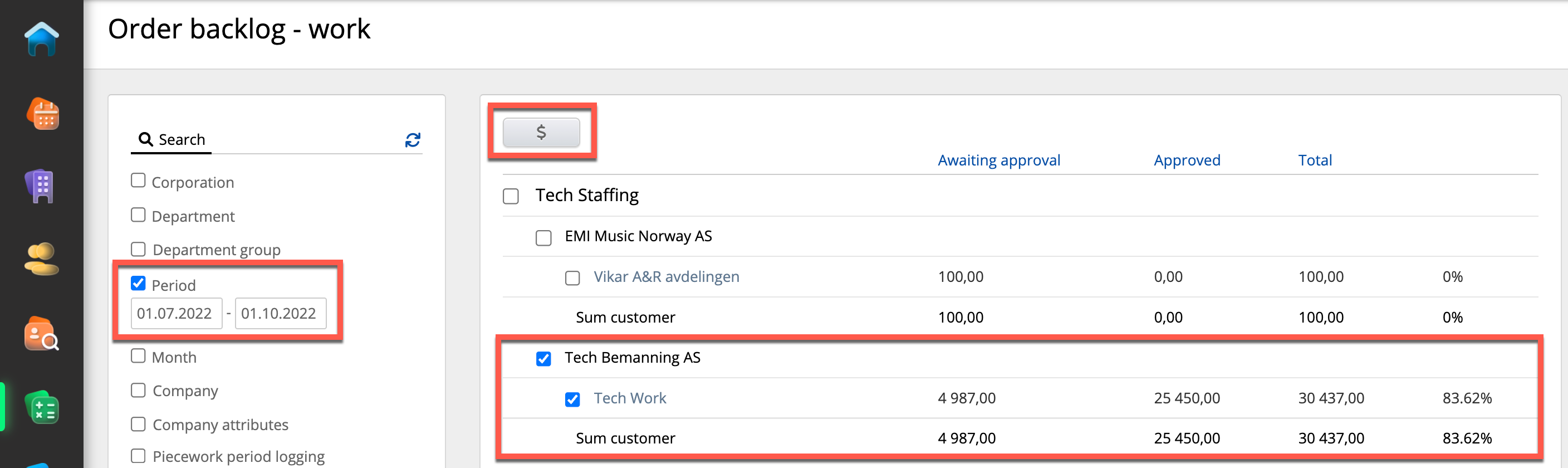Click the period end date field
The height and width of the screenshot is (468, 1568).
[x=280, y=313]
